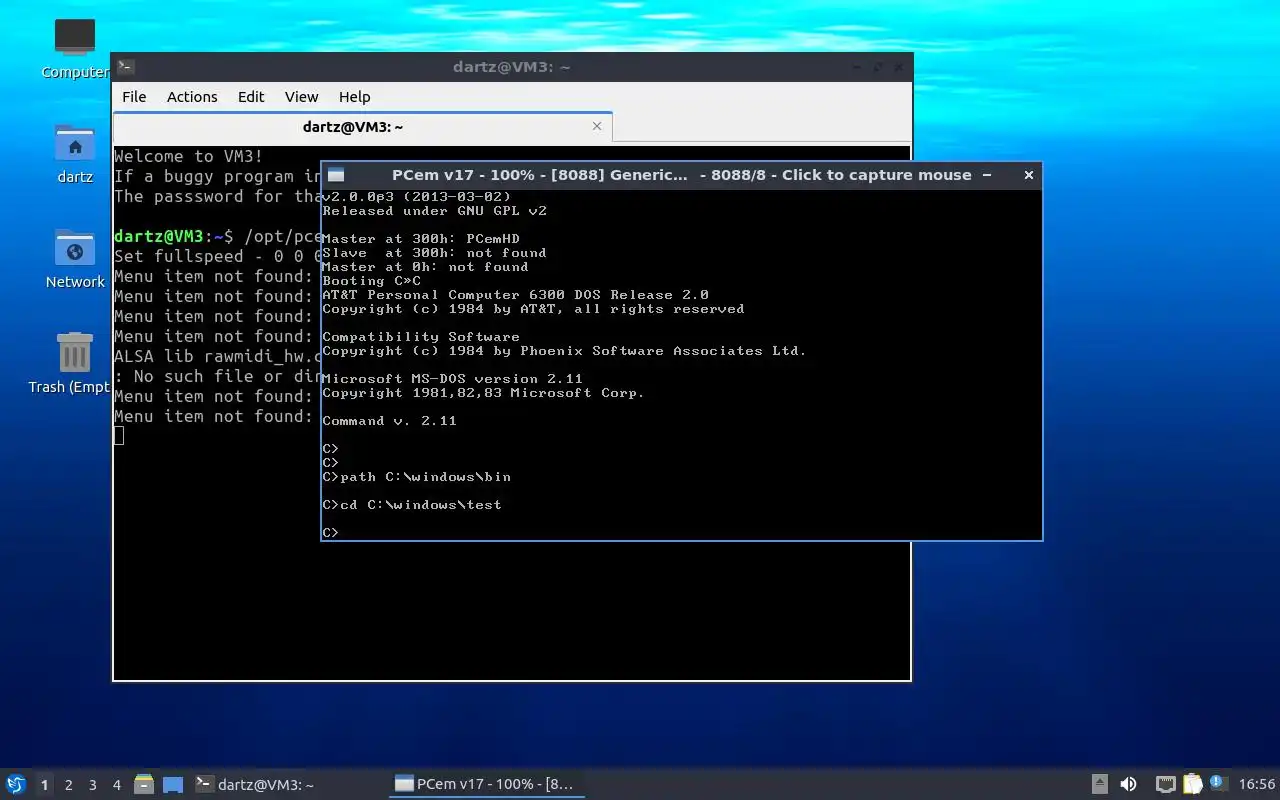Open the Network desktop icon
1280x800 pixels.
tap(75, 249)
